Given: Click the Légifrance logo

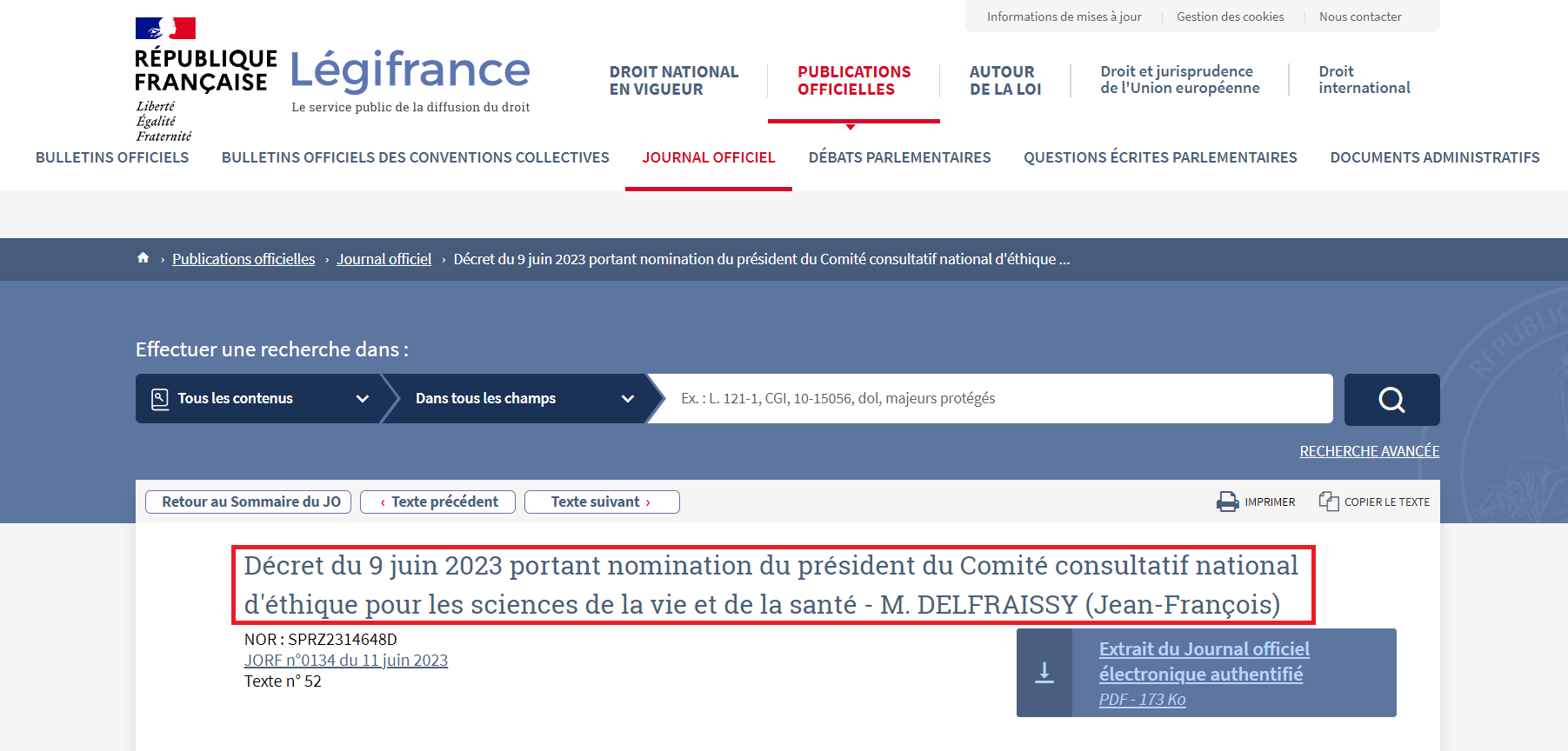Looking at the screenshot, I should [x=410, y=71].
